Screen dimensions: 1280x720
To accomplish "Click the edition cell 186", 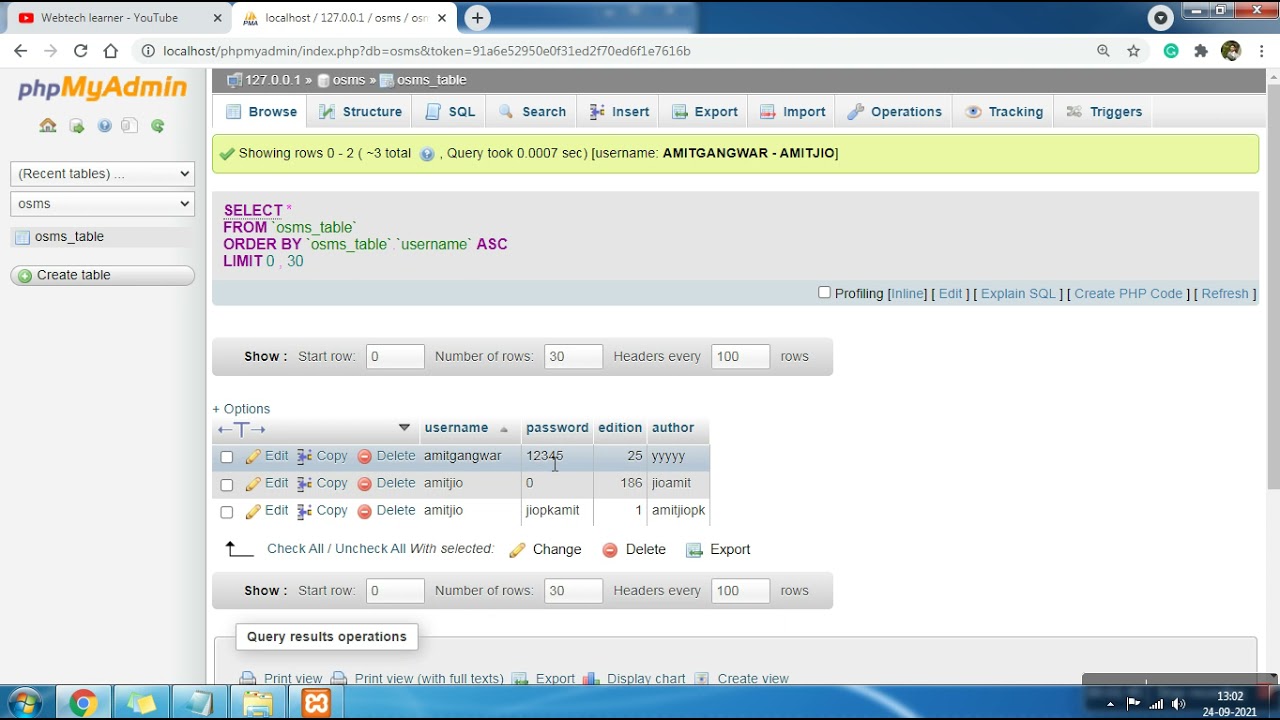I will (x=620, y=483).
